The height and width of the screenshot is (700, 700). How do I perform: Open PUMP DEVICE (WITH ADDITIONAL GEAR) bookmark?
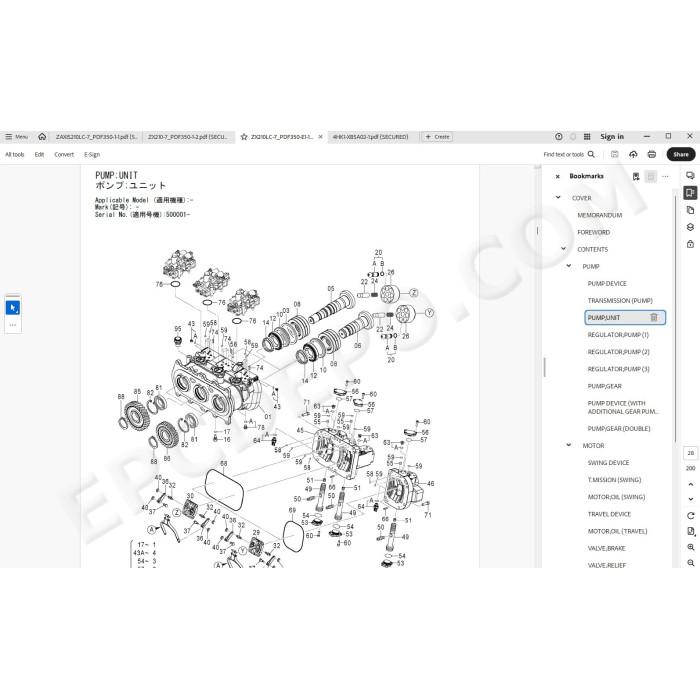(x=623, y=407)
